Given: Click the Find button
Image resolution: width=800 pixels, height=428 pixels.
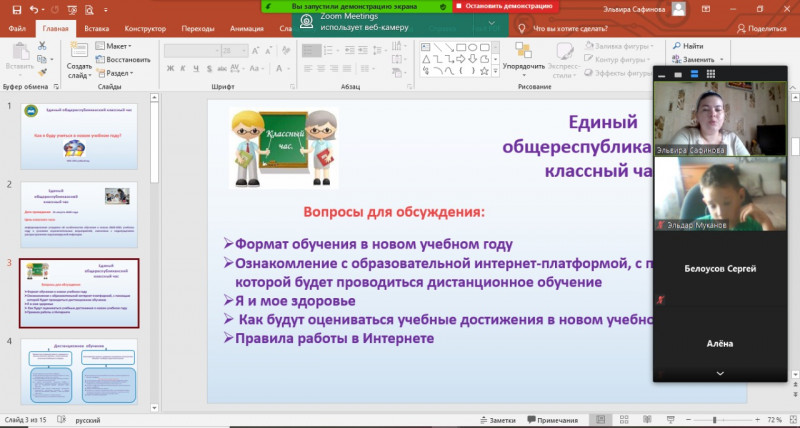Looking at the screenshot, I should click(x=688, y=46).
